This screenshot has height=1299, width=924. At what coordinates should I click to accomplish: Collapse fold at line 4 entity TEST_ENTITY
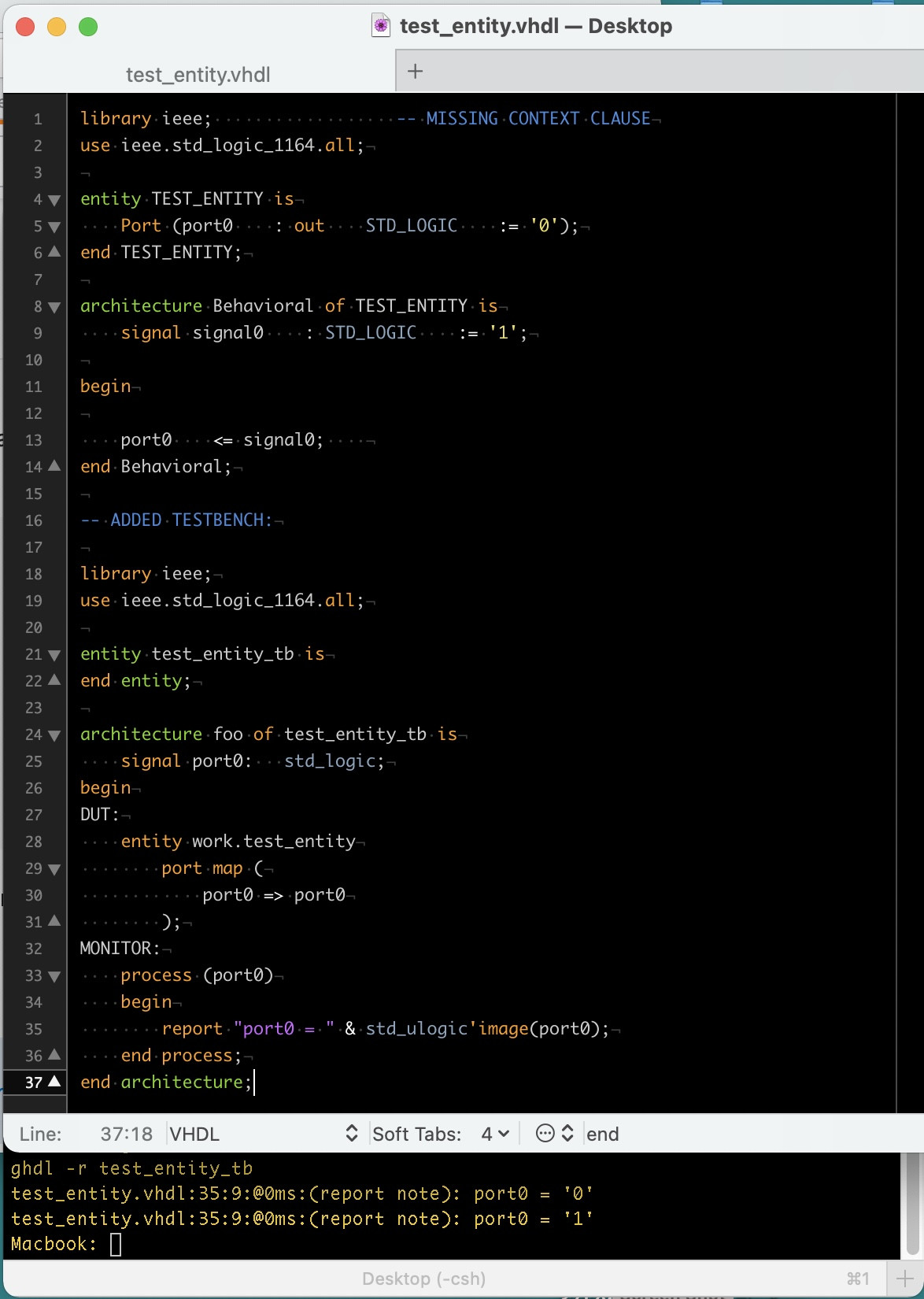[54, 200]
